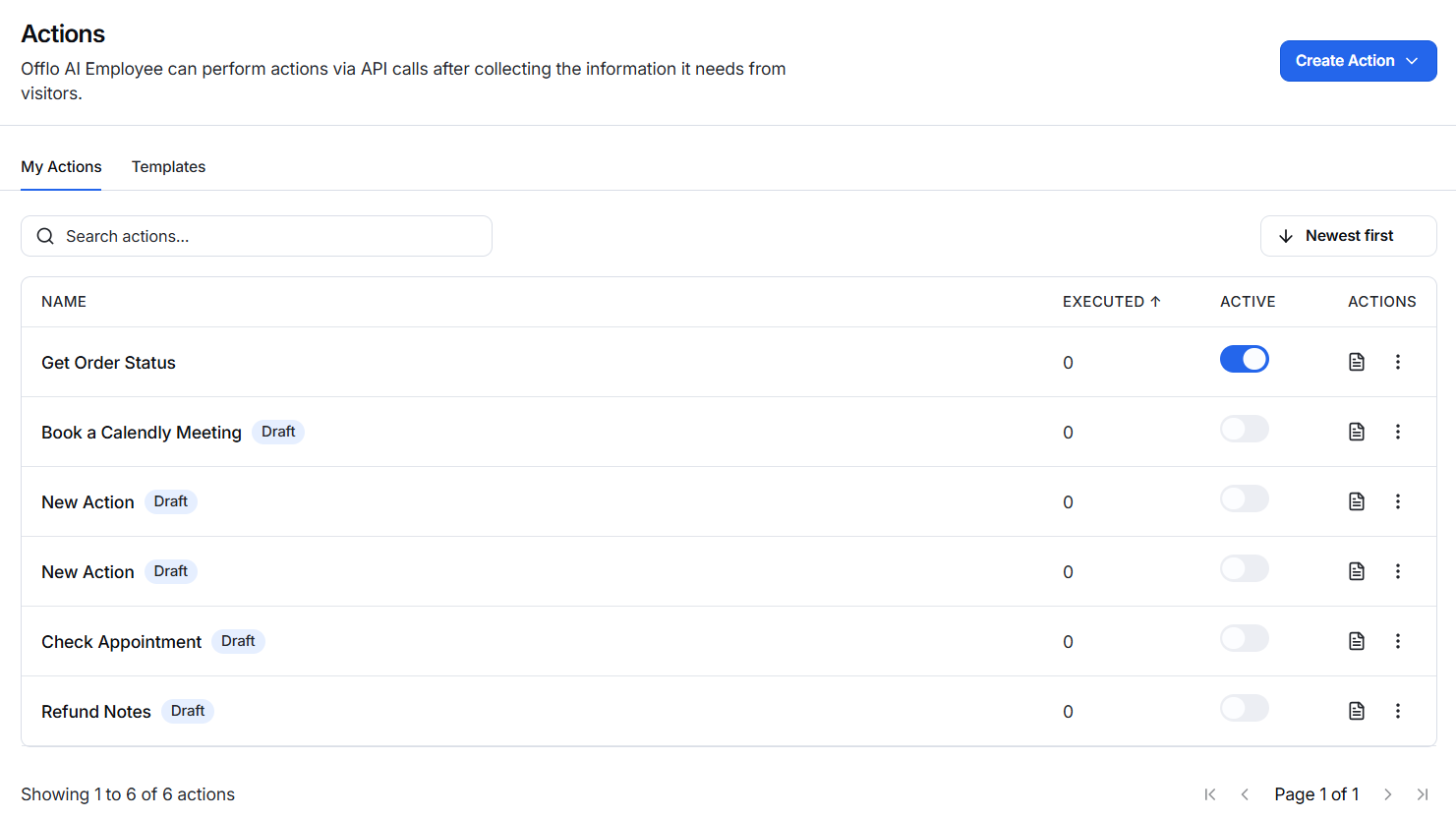Click the Showing 1 to 6 of 6 actions text
This screenshot has width=1456, height=819.
click(x=128, y=794)
